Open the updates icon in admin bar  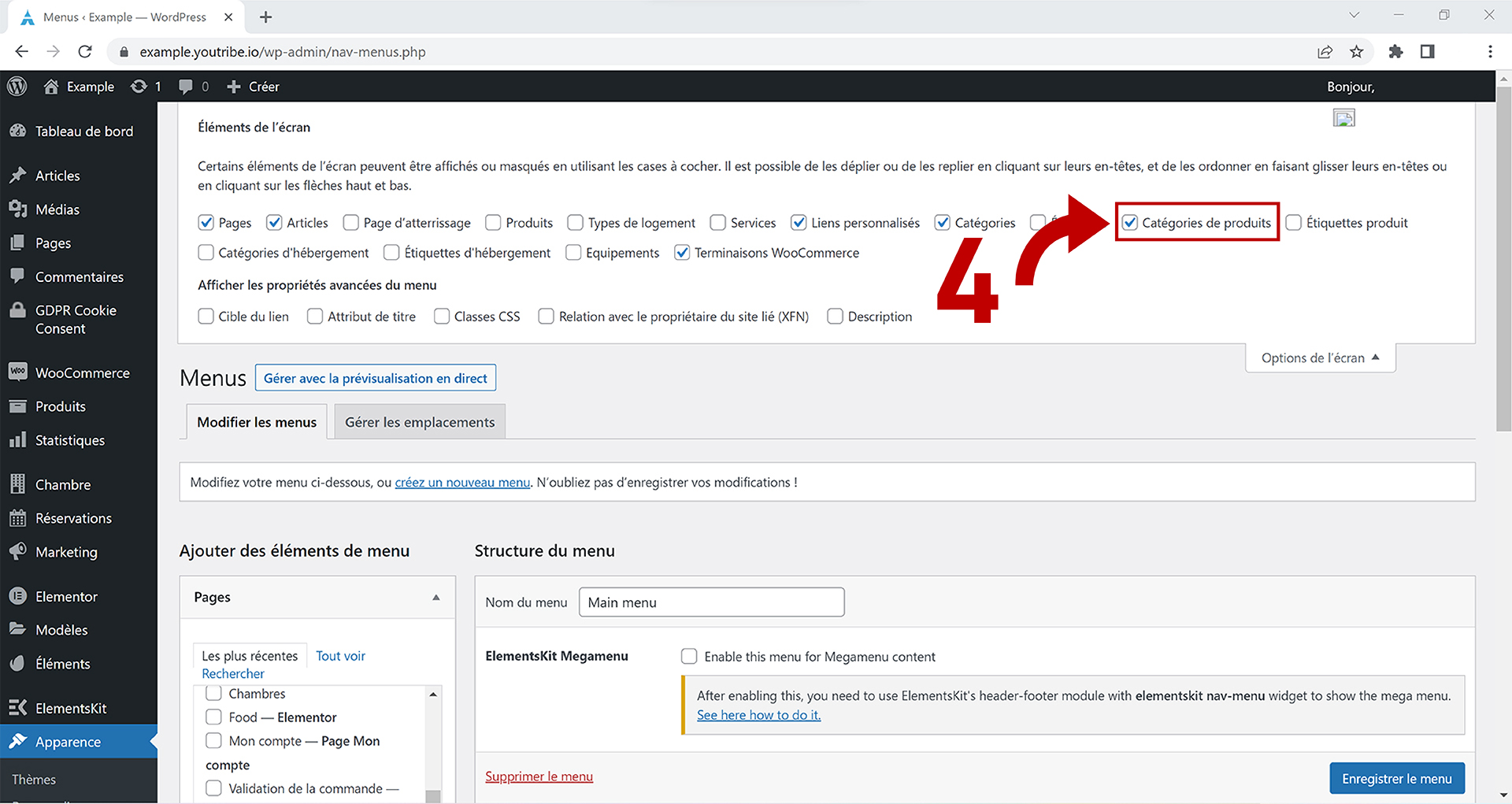[x=139, y=87]
